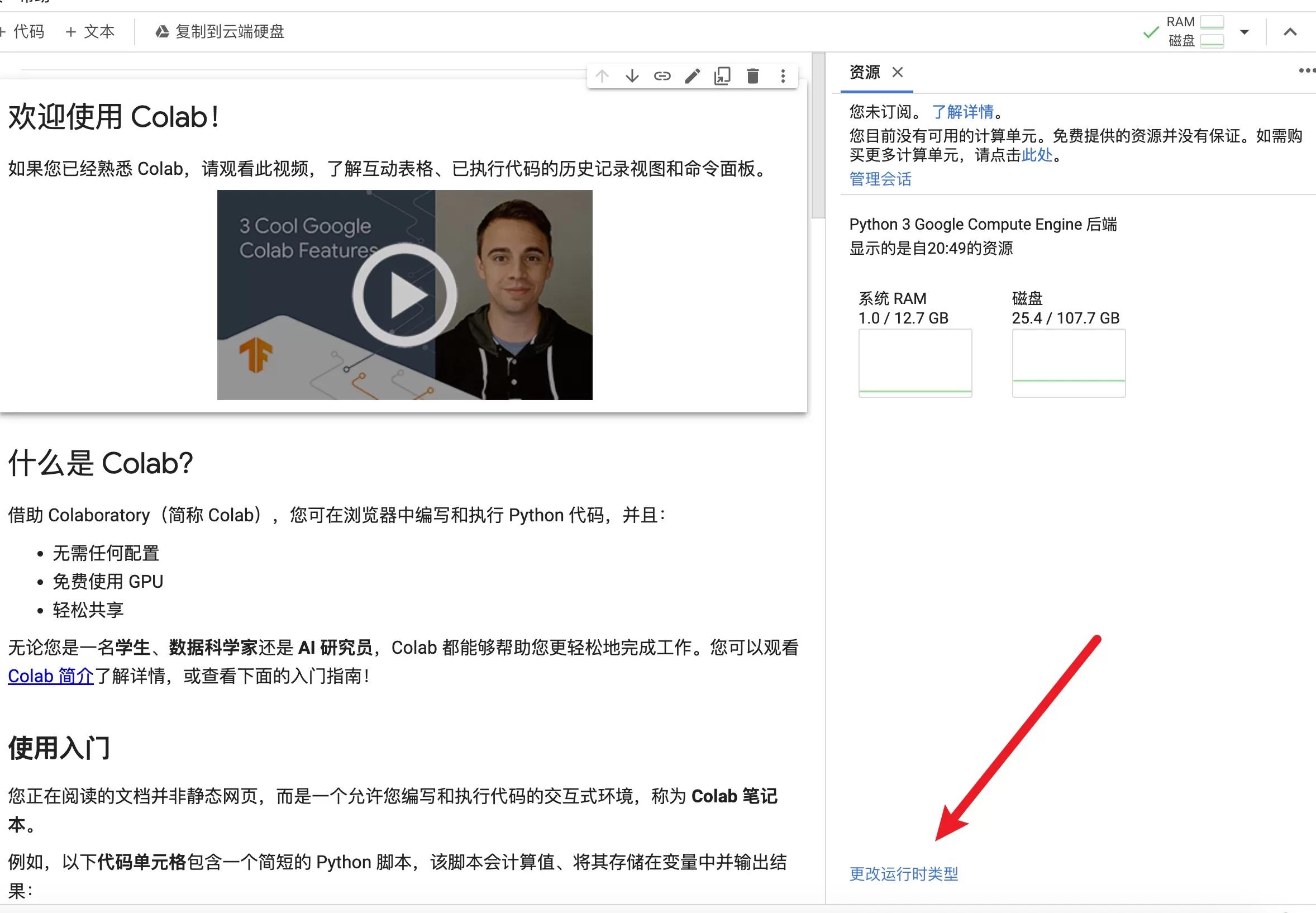The image size is (1316, 913).
Task: Delete cell with trash icon
Action: [752, 76]
